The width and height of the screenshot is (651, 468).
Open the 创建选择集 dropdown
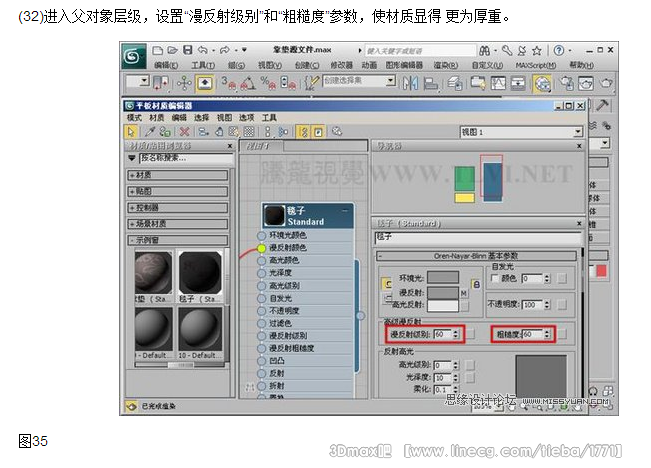point(390,81)
